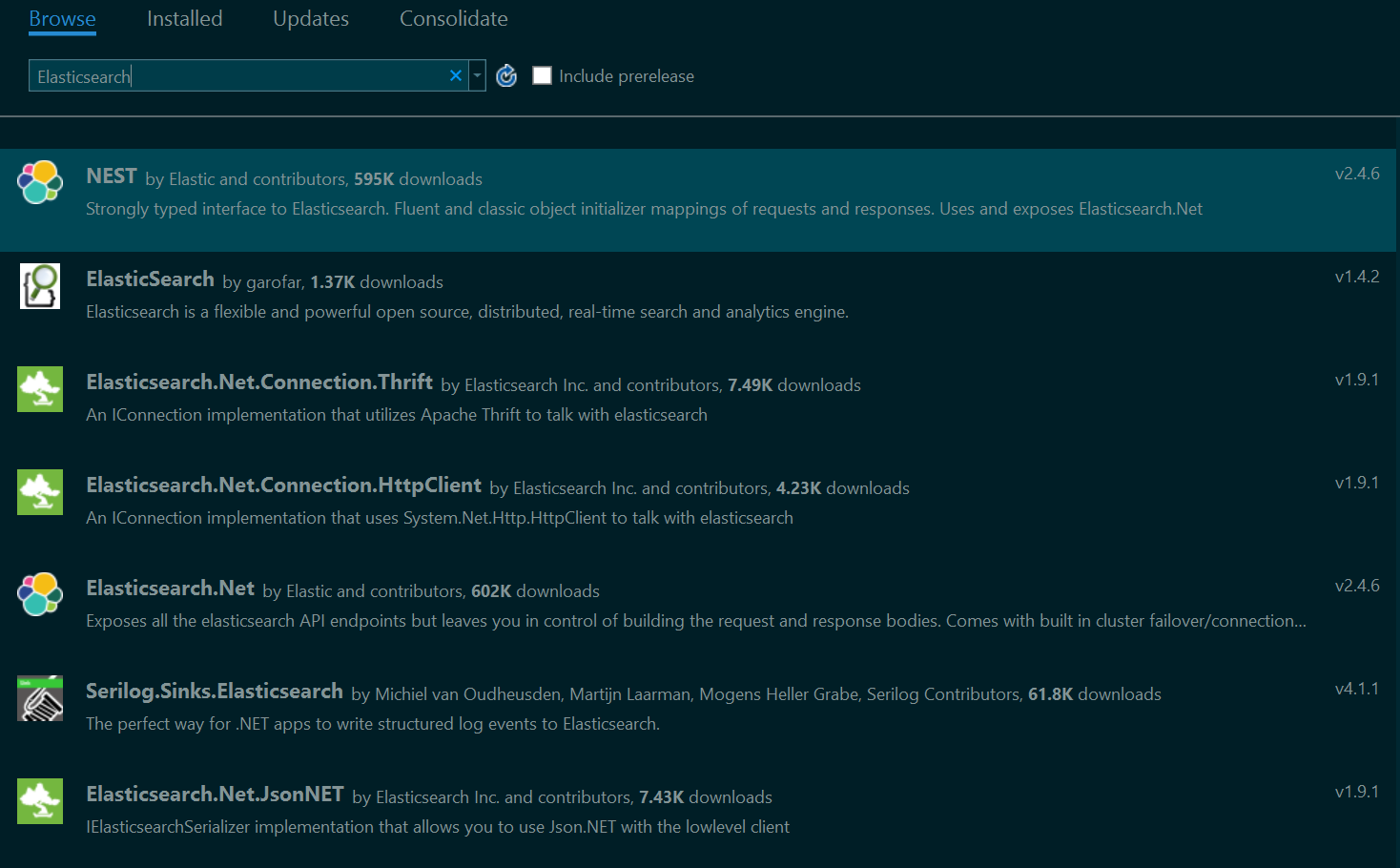Click the Serilog.Sinks.Elasticsearch package icon
This screenshot has width=1400, height=868.
pos(40,697)
